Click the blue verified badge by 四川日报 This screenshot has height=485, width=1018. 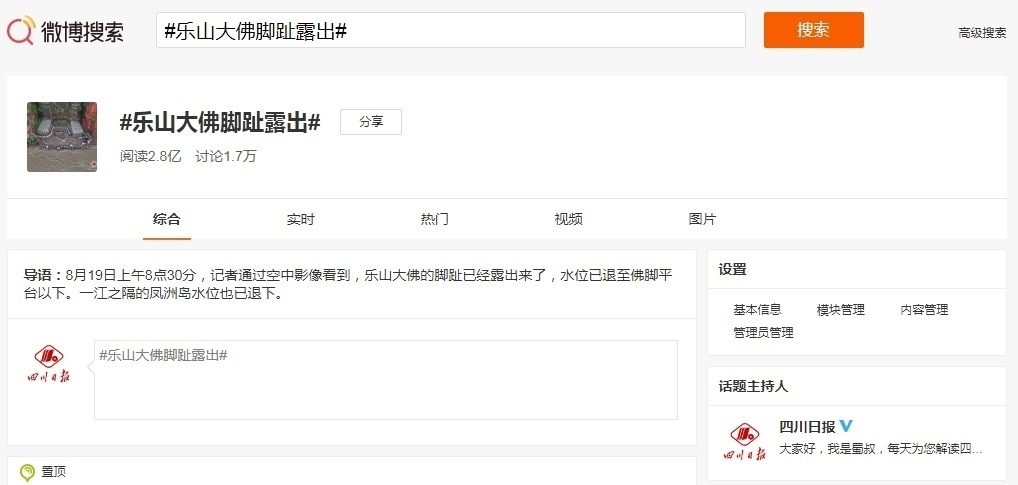[x=846, y=426]
